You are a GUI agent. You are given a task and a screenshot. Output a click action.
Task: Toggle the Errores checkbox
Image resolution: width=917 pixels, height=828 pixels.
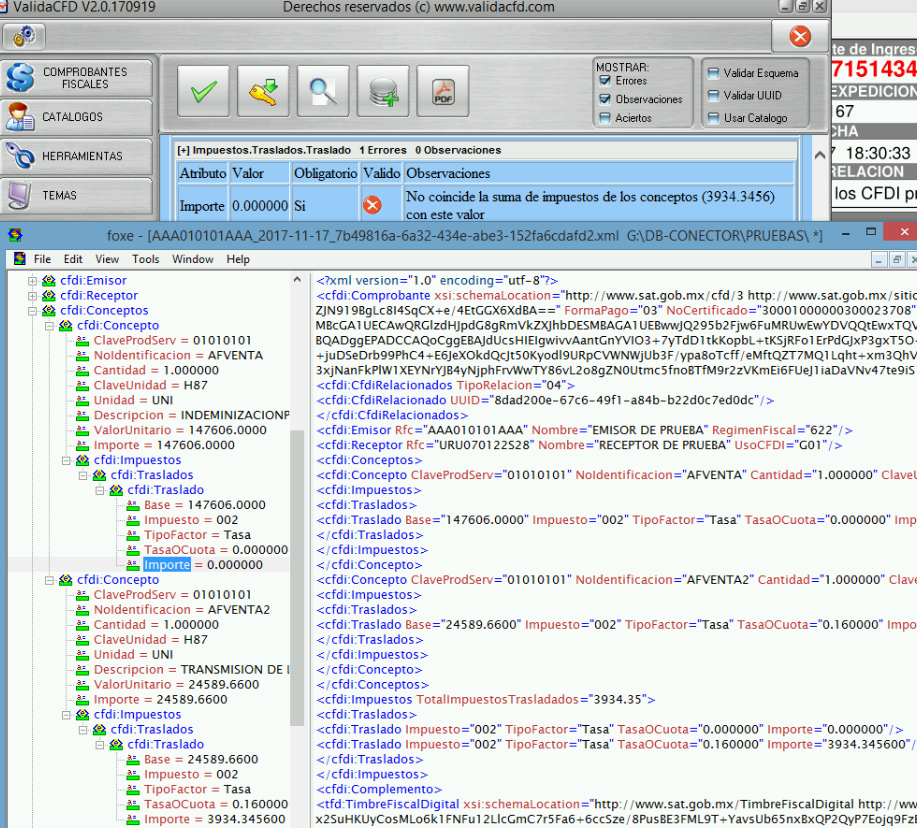pyautogui.click(x=605, y=81)
